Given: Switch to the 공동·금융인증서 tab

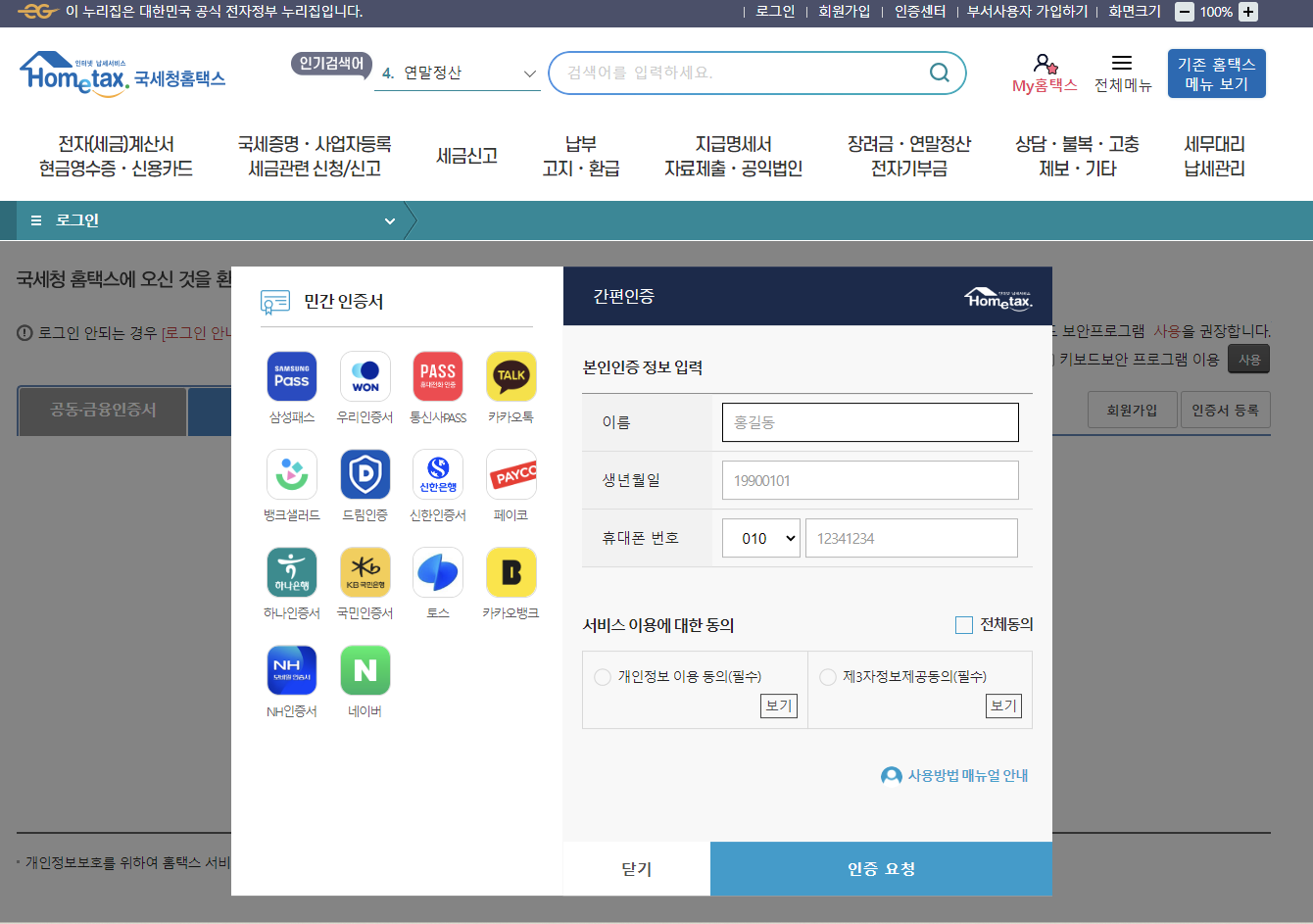Looking at the screenshot, I should point(102,412).
